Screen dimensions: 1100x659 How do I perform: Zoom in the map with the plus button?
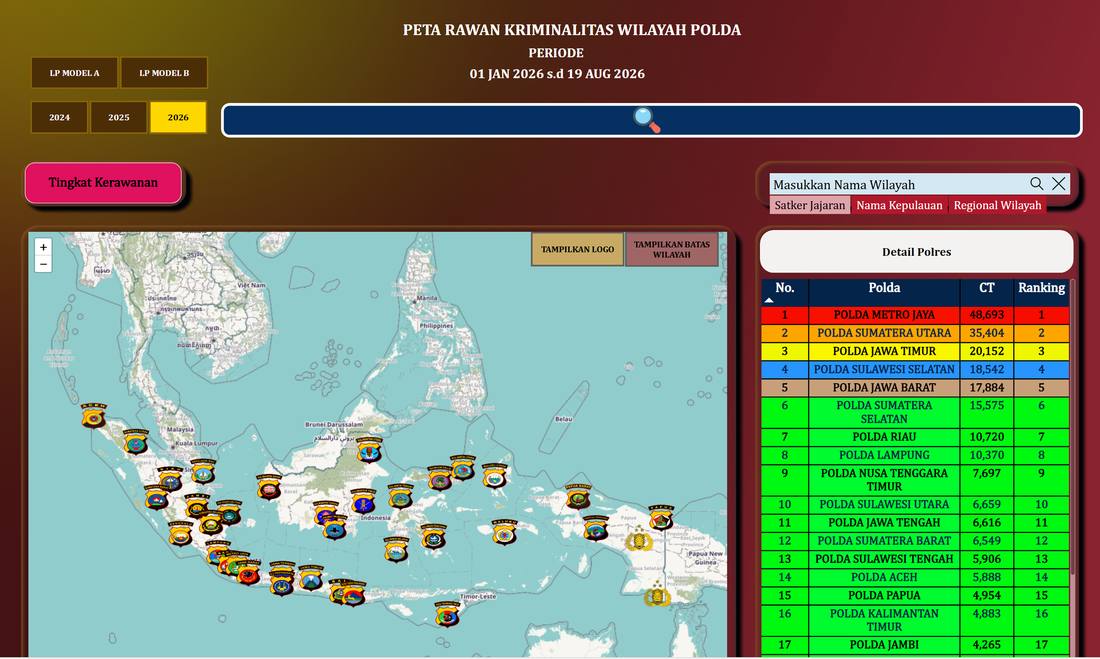click(43, 248)
